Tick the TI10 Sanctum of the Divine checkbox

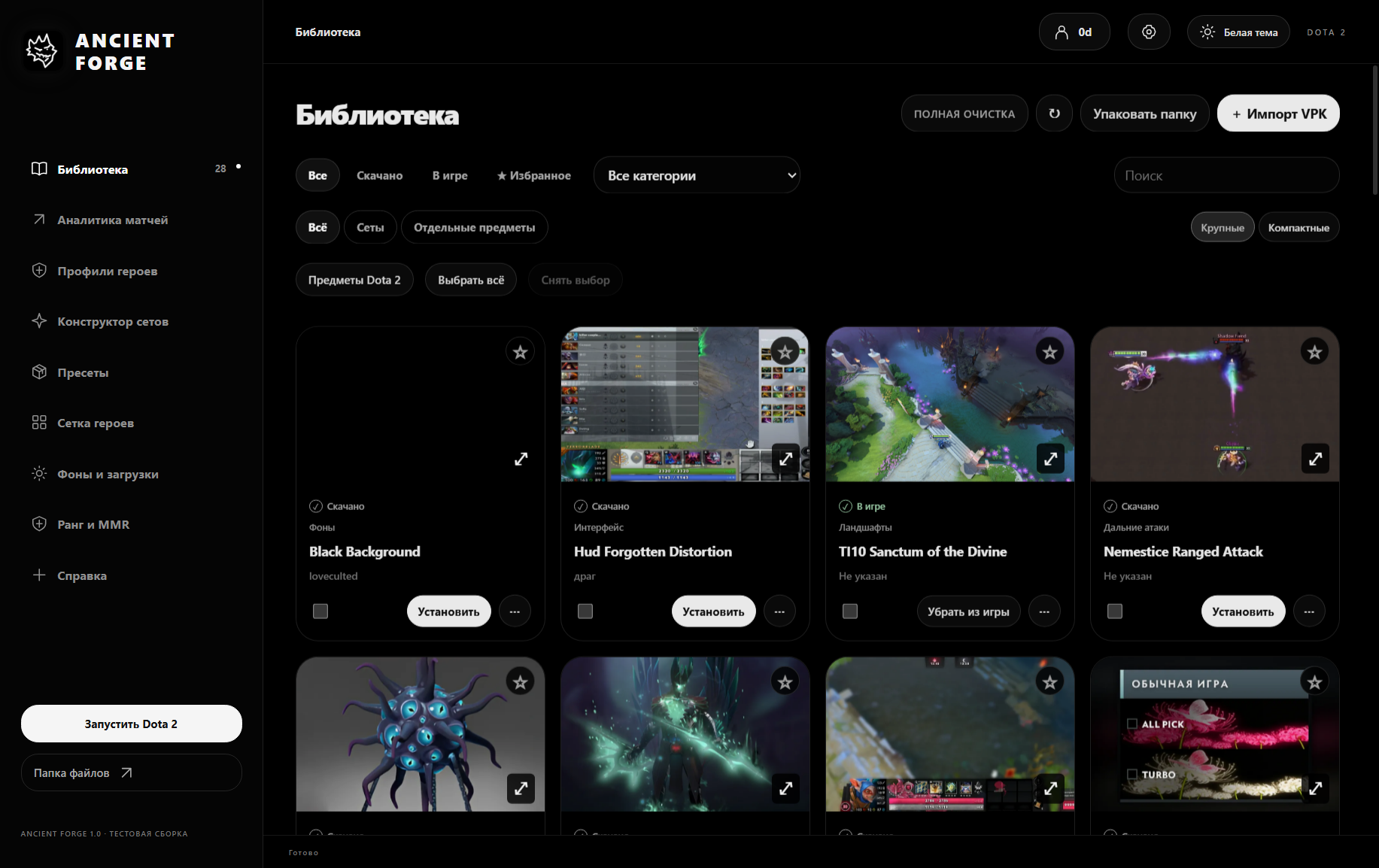click(x=850, y=612)
